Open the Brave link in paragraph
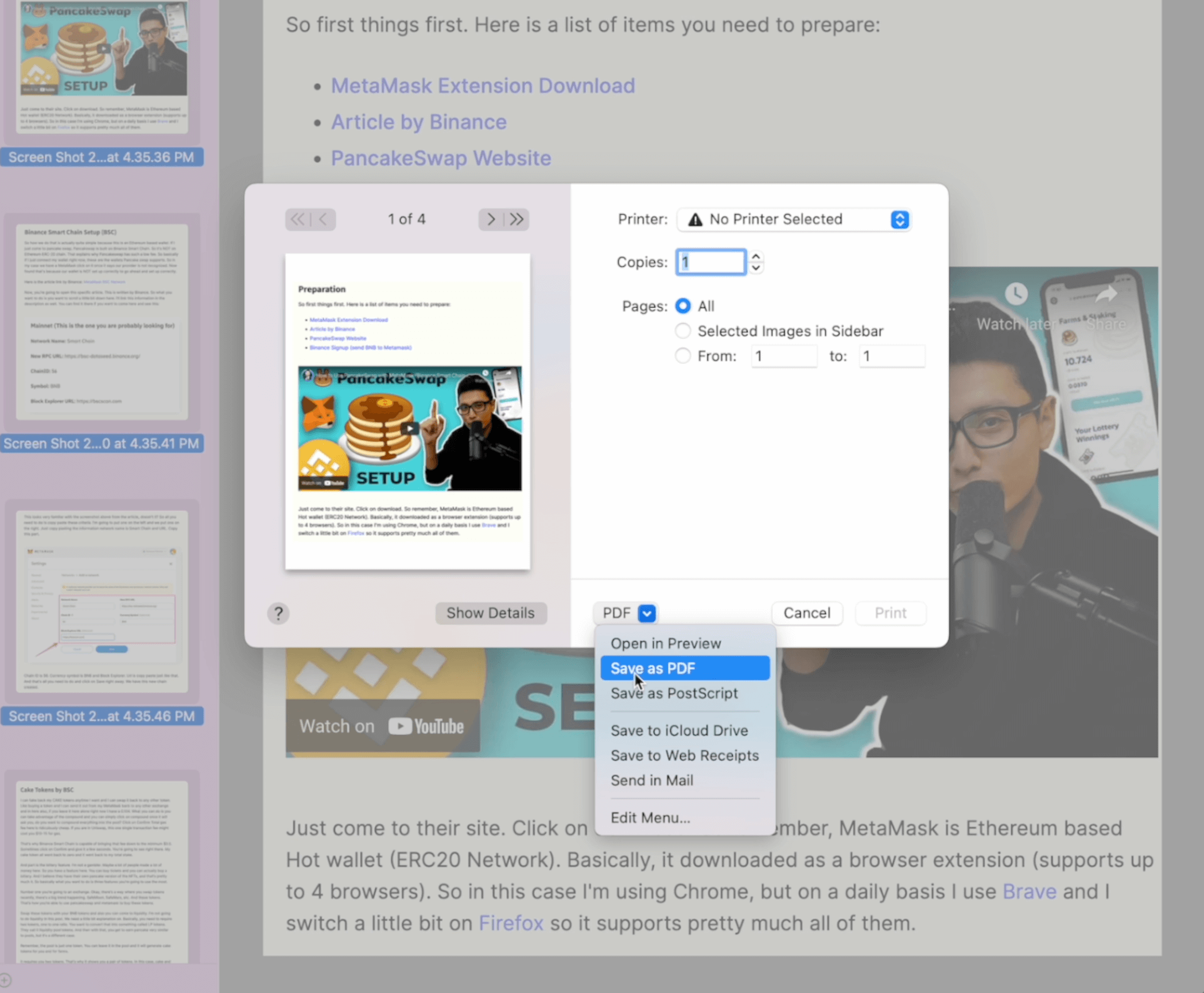Screen dimensions: 1204x993 1029,891
